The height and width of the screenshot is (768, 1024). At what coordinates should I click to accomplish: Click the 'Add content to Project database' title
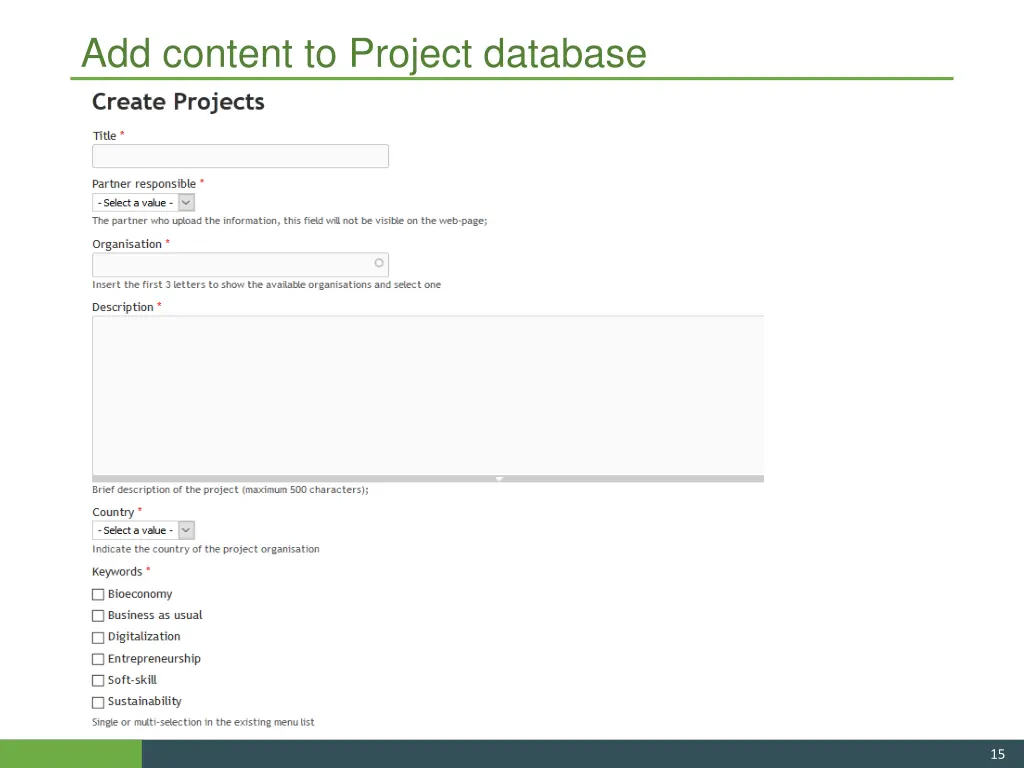point(364,53)
